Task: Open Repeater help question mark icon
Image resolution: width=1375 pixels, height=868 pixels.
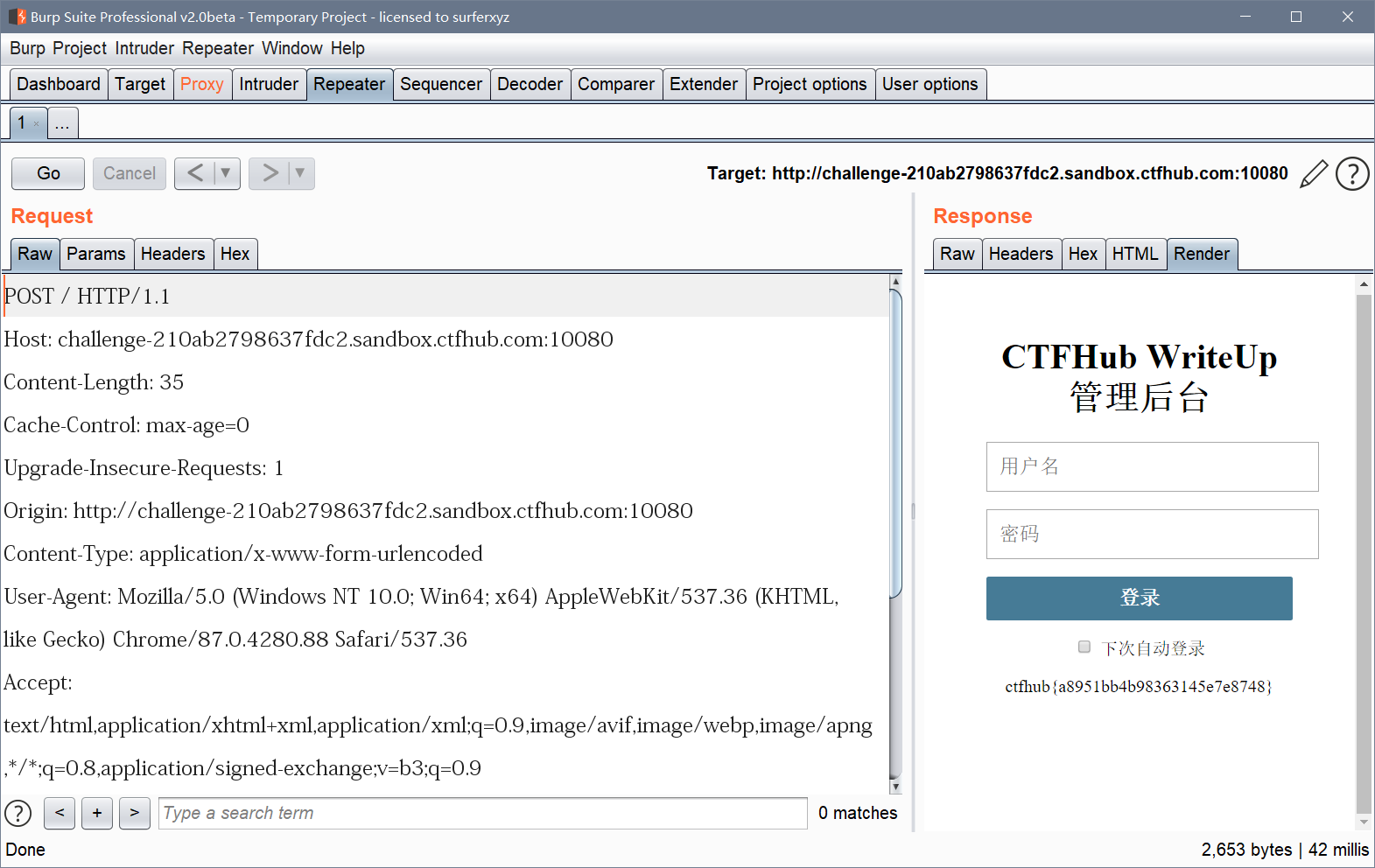Action: tap(1352, 173)
